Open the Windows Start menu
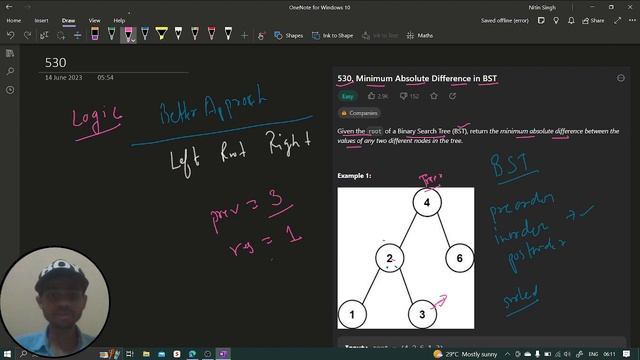The height and width of the screenshot is (360, 640). (7, 354)
